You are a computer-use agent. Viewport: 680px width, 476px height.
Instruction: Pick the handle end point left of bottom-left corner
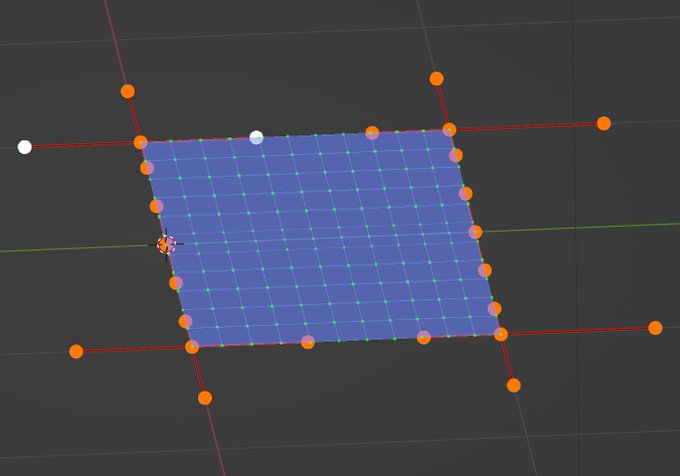[76, 351]
